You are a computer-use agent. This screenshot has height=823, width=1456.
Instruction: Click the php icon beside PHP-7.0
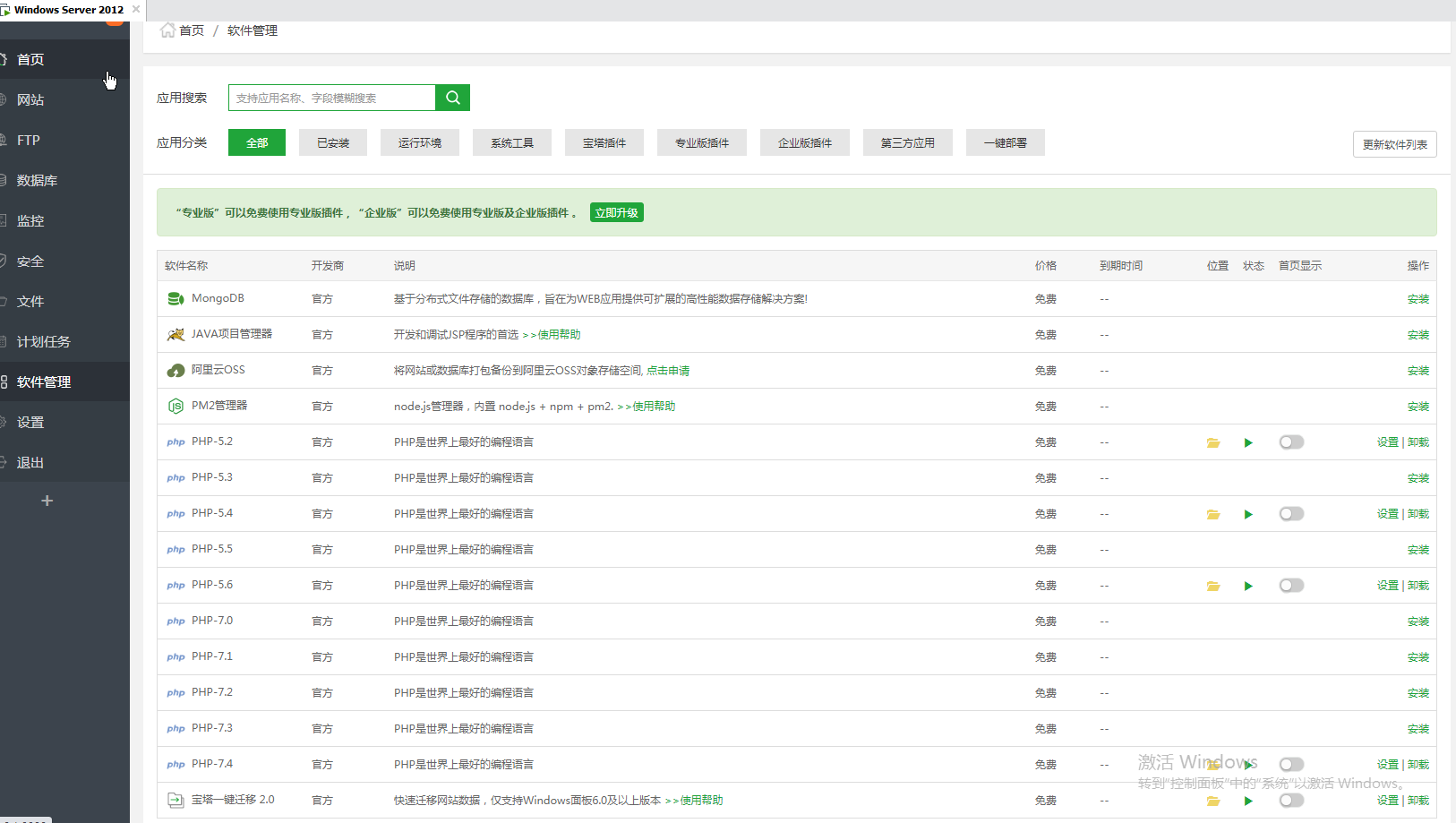(176, 622)
